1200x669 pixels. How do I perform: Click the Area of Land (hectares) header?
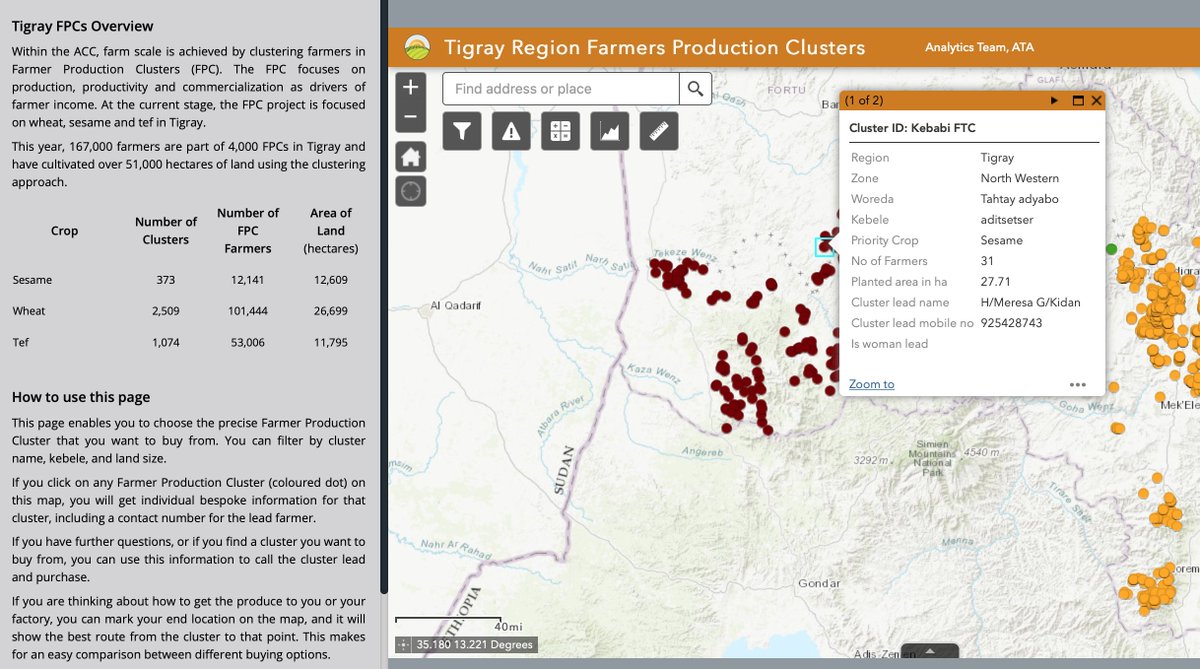(x=331, y=230)
